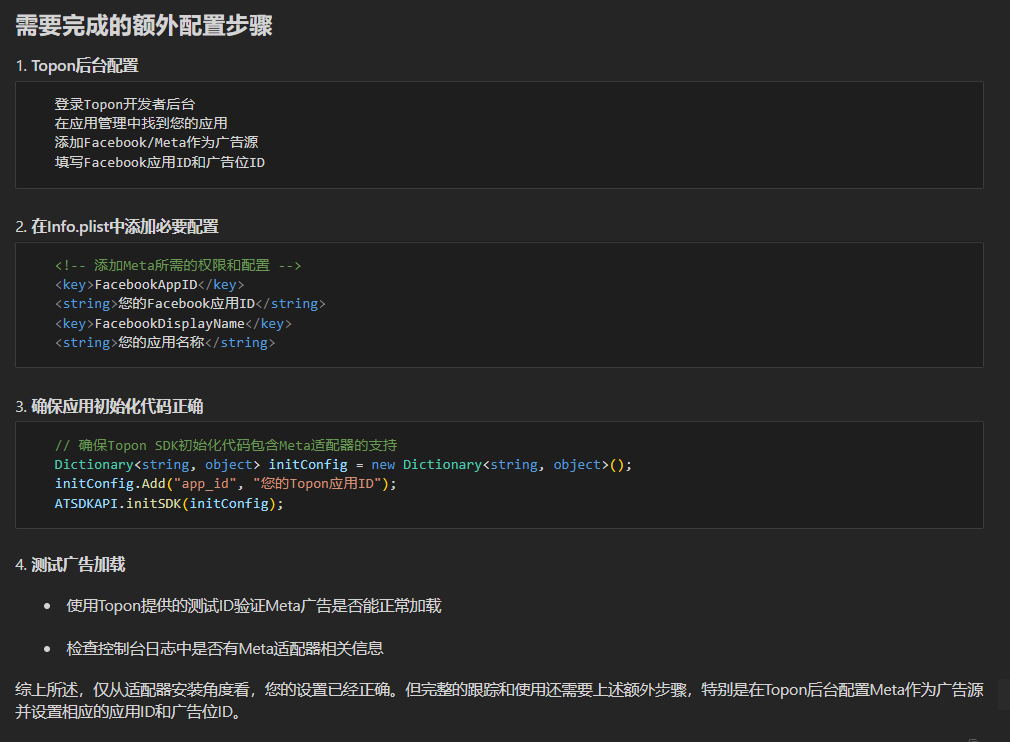Click the code comment about Topon SDK初始化代码

click(x=225, y=445)
